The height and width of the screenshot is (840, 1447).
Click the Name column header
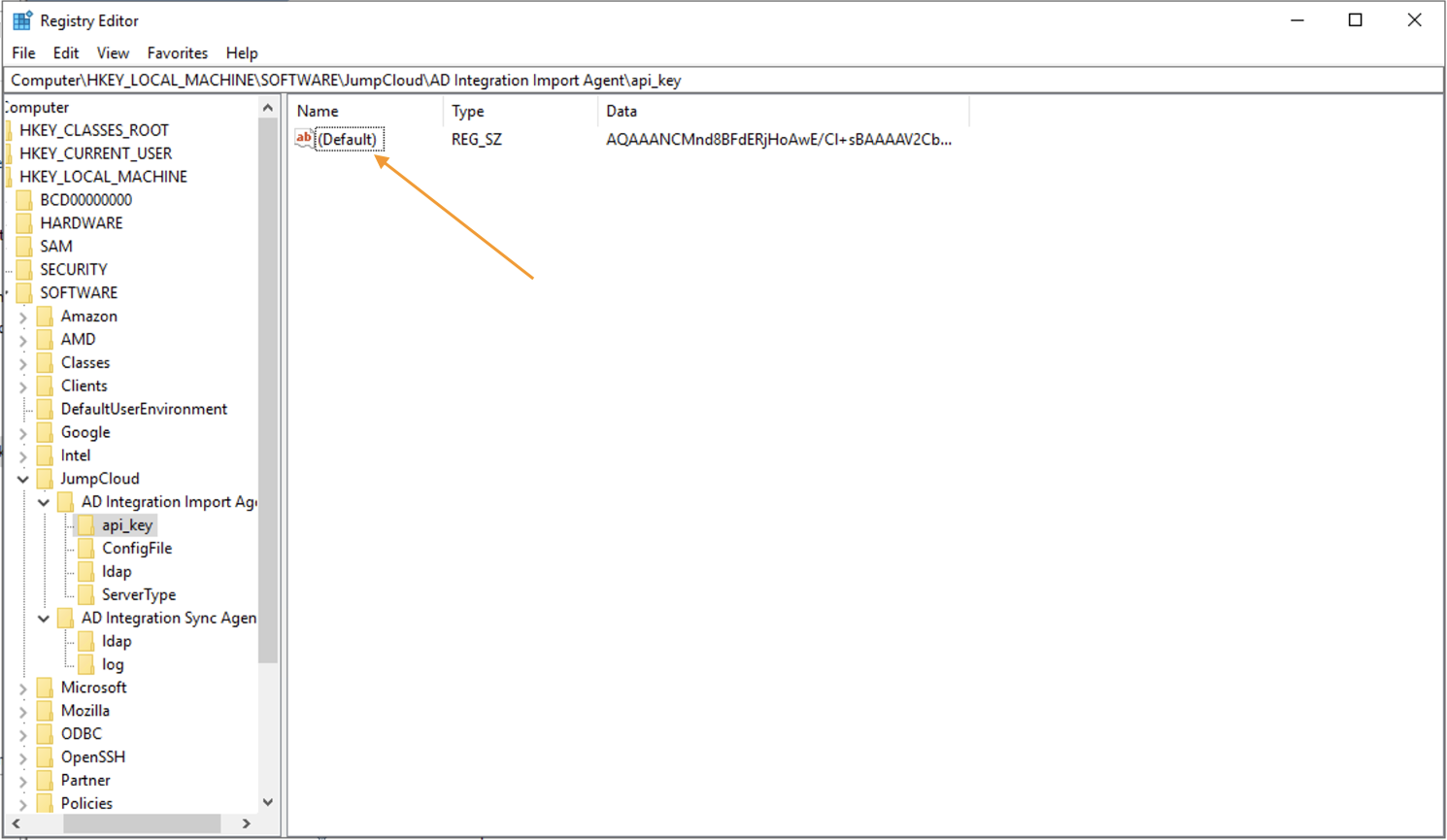317,111
